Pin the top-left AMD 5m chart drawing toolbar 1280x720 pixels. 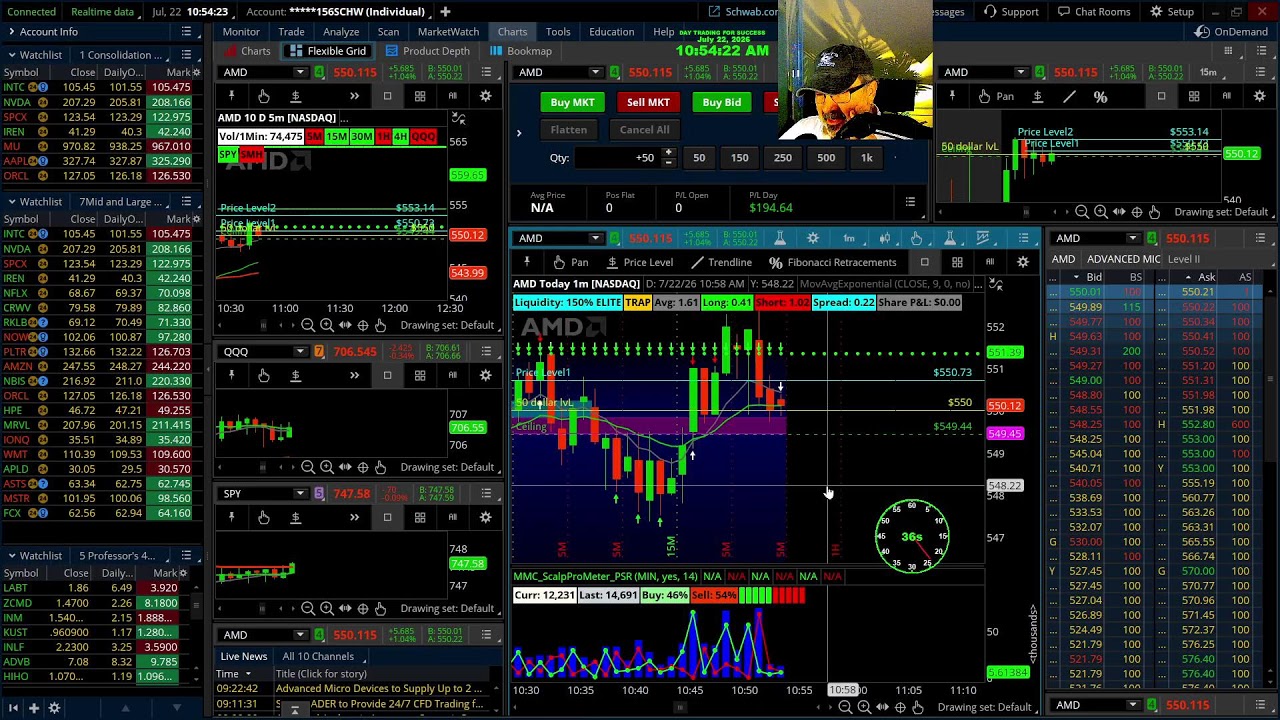click(231, 96)
